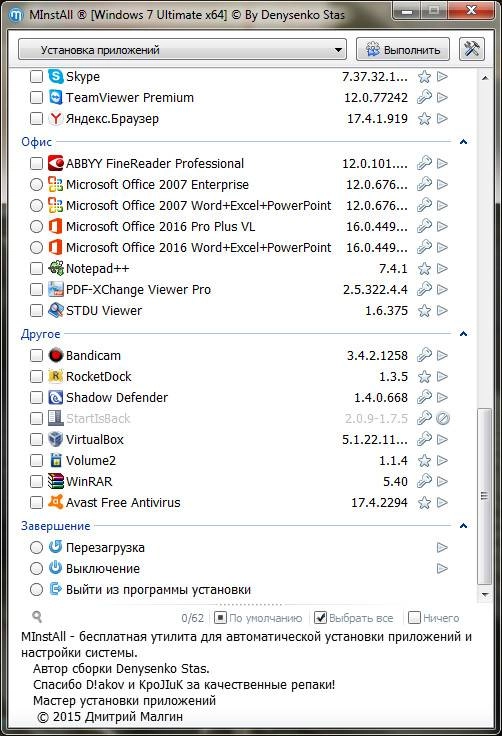Toggle the Выбрать все option
The image size is (502, 736).
pos(354,618)
